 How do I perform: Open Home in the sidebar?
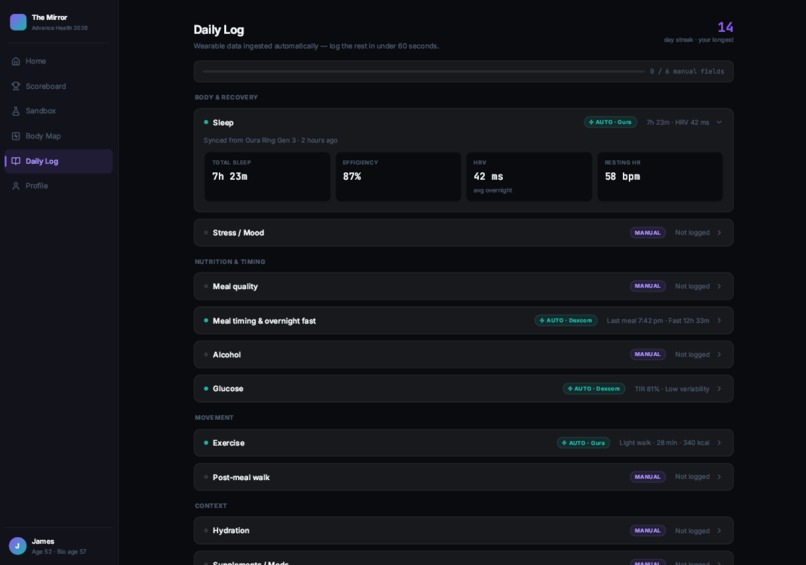59,61
